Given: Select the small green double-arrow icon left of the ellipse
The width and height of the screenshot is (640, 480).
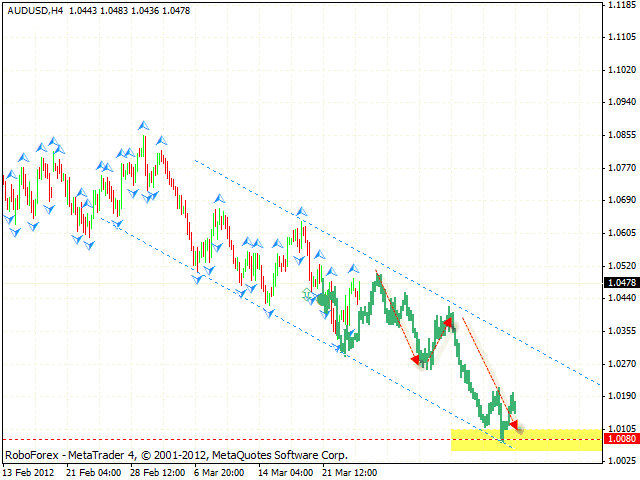Looking at the screenshot, I should pos(307,293).
